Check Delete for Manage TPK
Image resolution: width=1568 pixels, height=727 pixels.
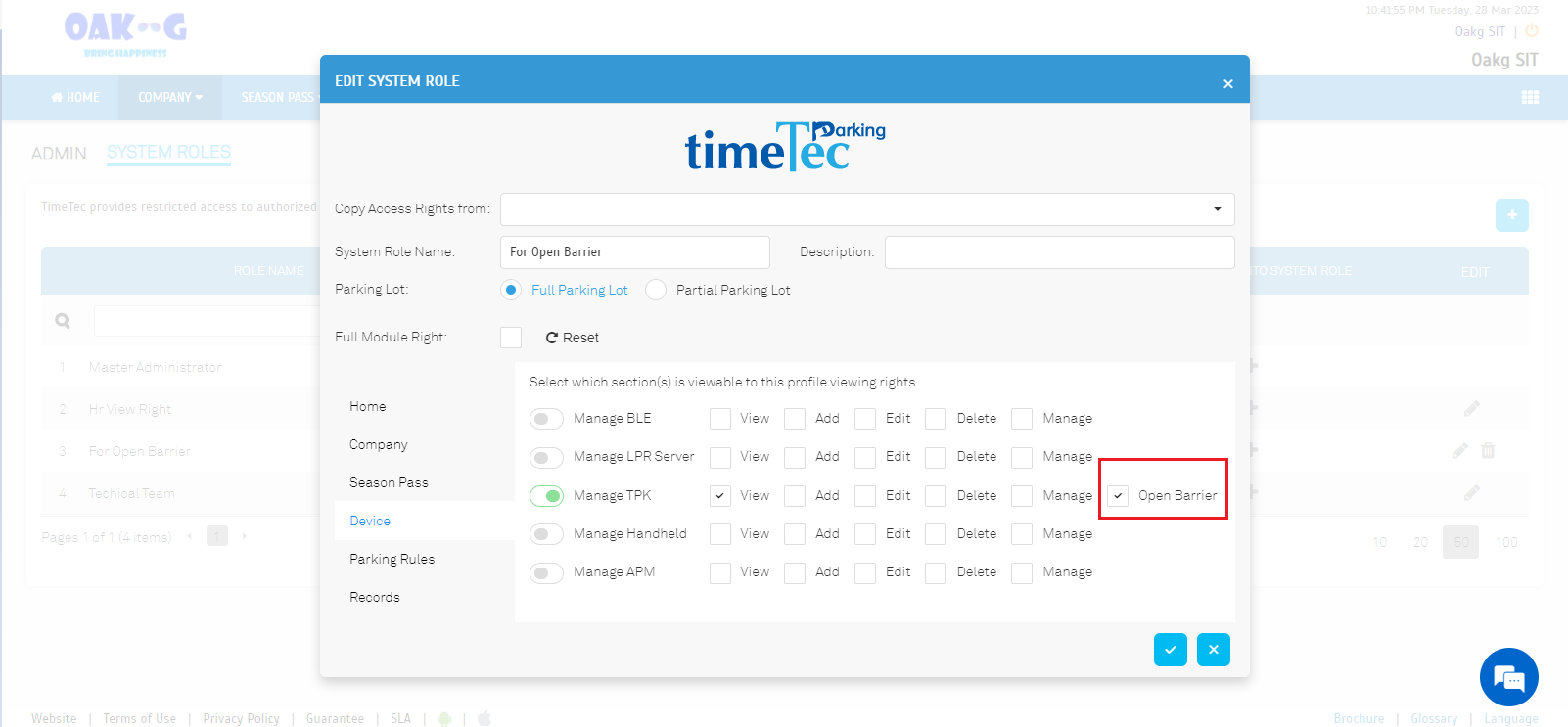(x=936, y=496)
